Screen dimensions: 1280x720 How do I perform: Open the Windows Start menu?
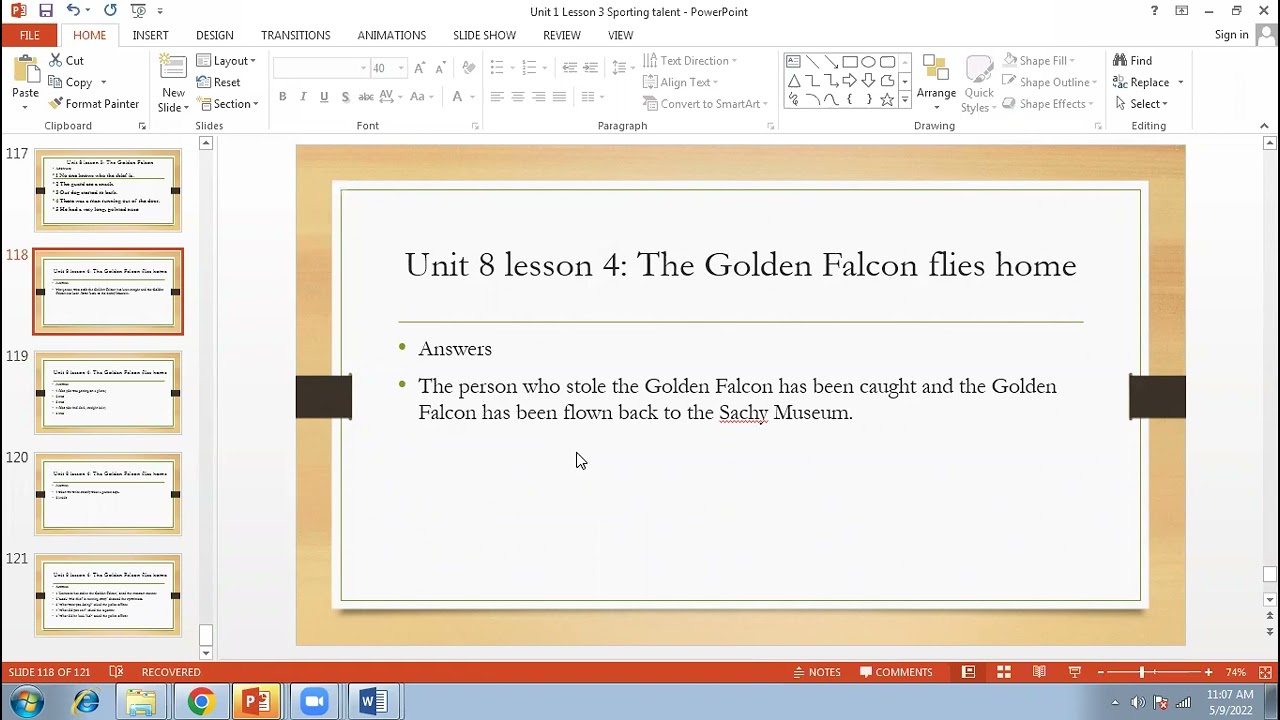(27, 702)
